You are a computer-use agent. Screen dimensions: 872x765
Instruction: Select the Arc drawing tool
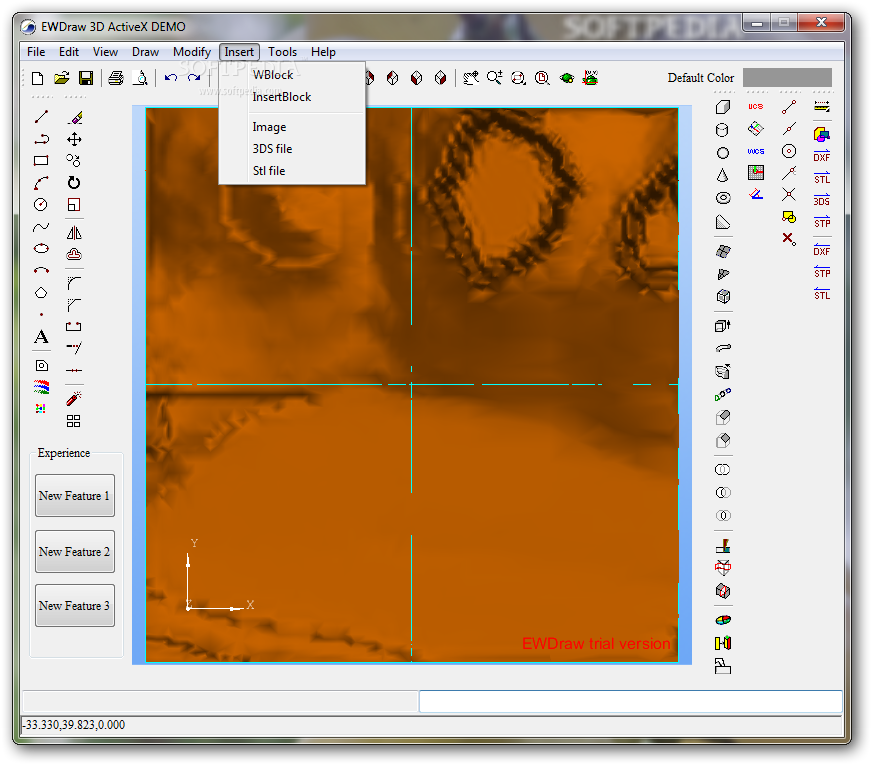(41, 183)
